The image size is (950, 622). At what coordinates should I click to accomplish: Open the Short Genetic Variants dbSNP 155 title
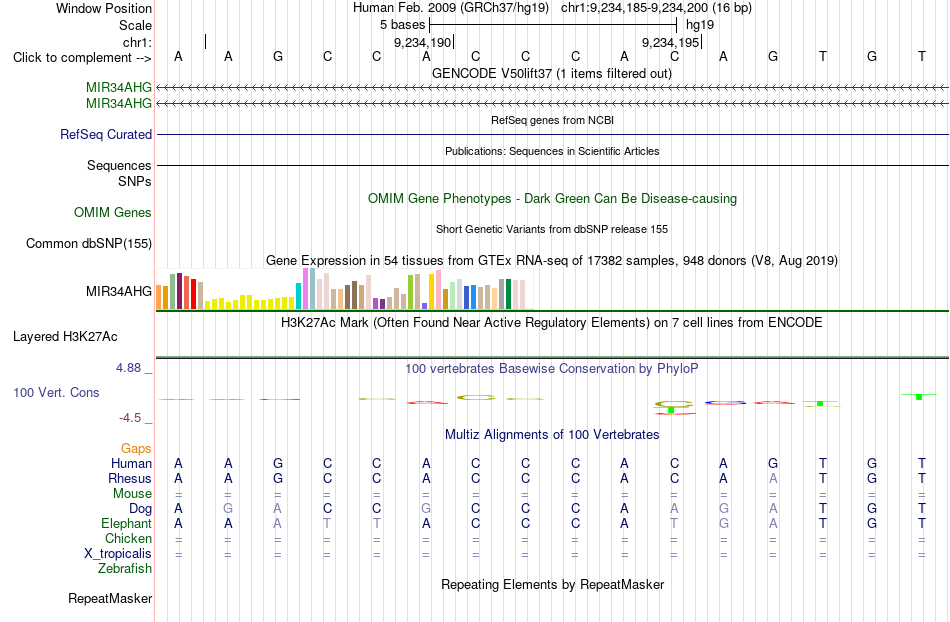(551, 229)
